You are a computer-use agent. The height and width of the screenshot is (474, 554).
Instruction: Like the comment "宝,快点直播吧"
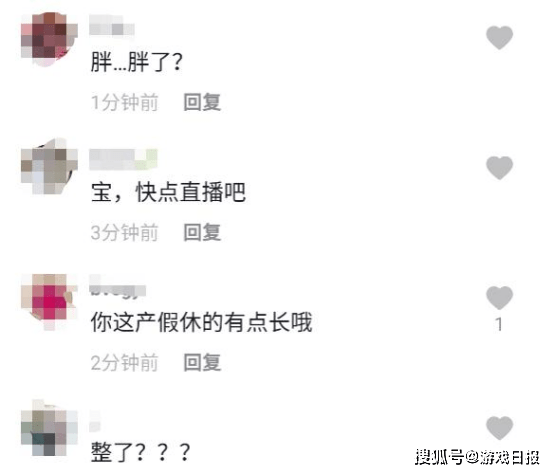(x=499, y=168)
